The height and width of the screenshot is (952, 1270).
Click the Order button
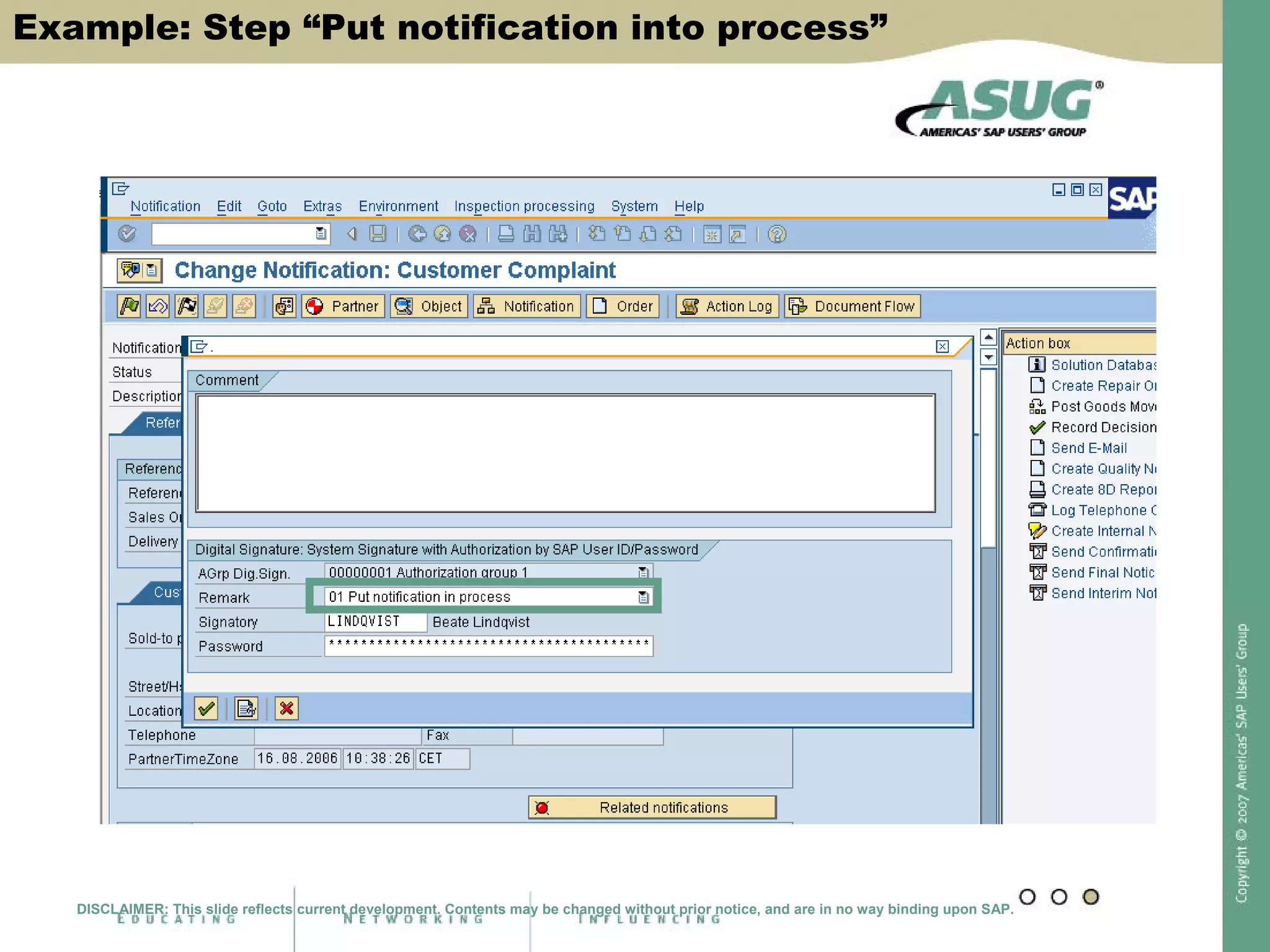622,306
